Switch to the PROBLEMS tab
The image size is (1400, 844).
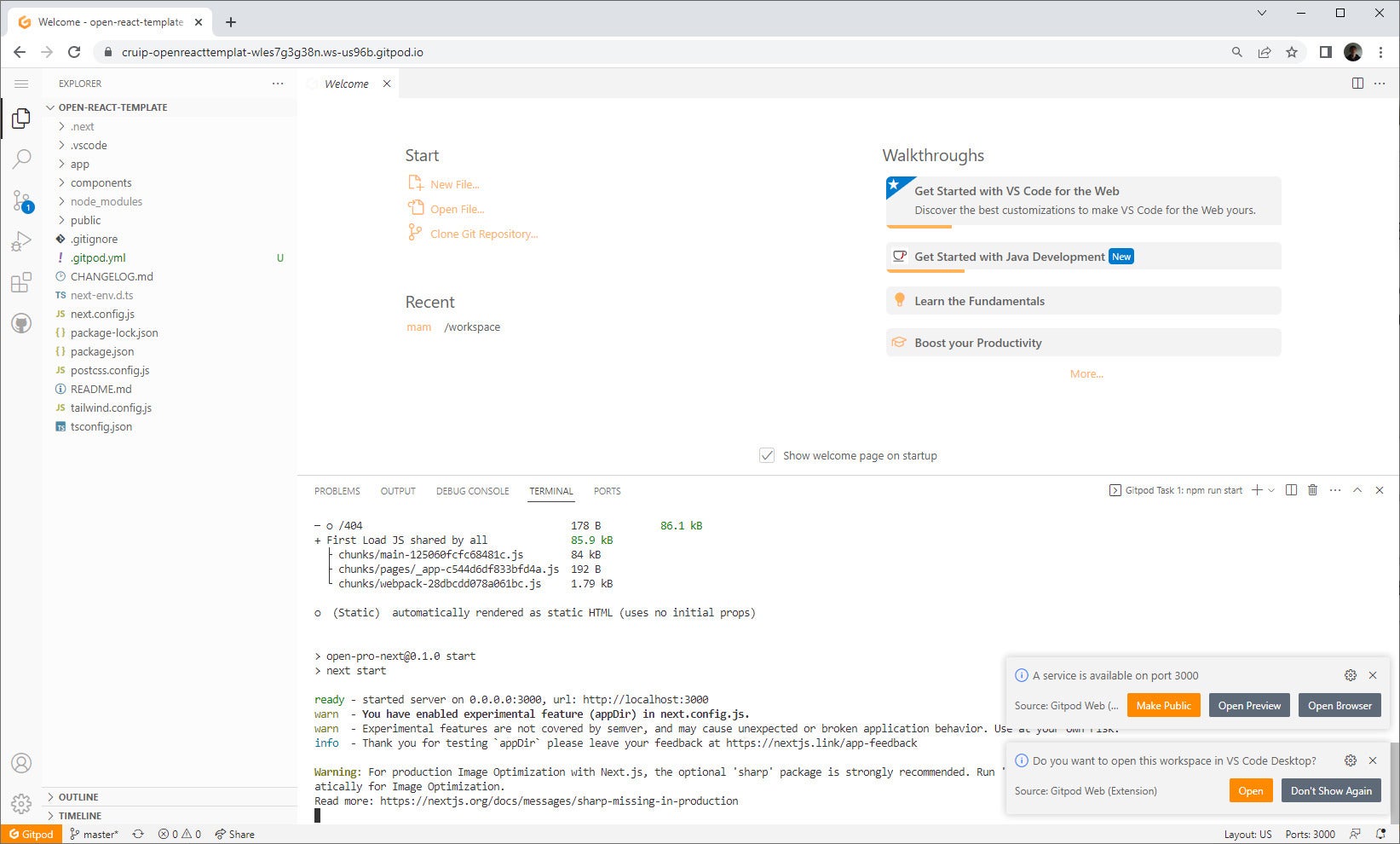(337, 491)
